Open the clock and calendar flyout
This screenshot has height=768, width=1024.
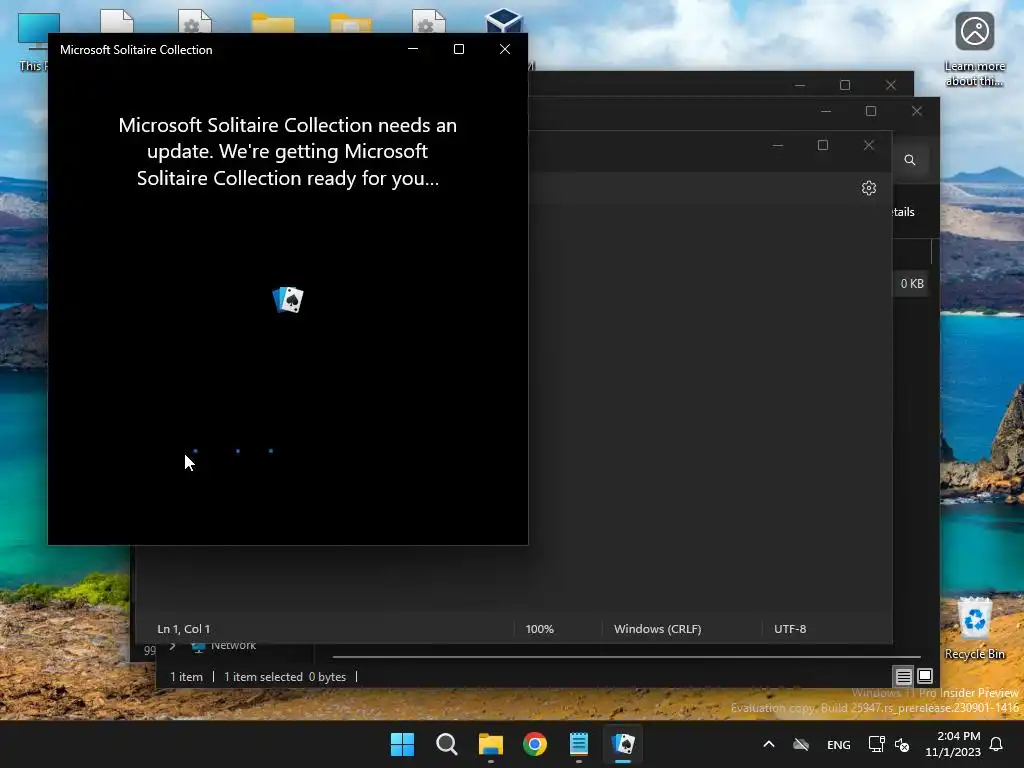tap(953, 744)
